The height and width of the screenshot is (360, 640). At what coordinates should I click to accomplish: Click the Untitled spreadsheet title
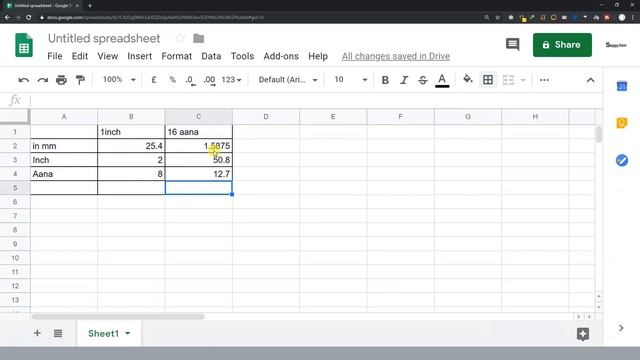(x=104, y=38)
